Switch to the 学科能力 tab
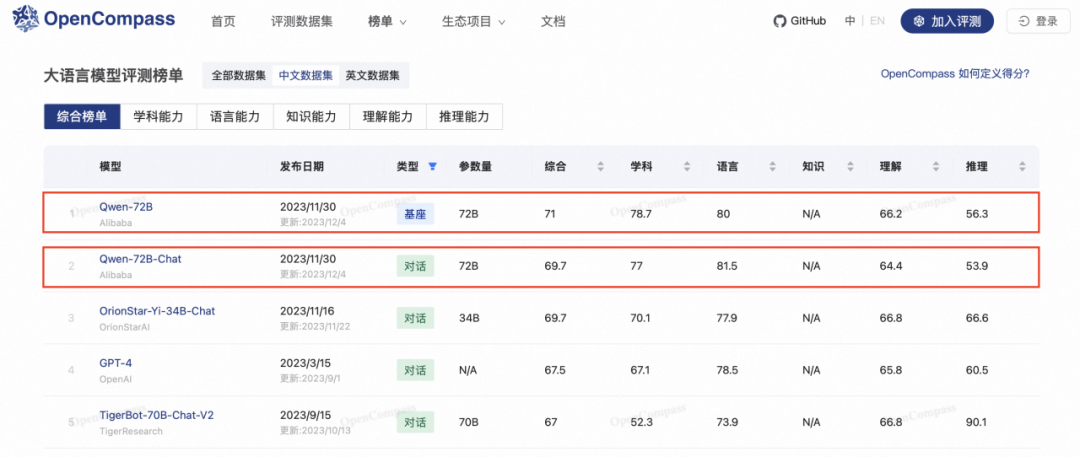Viewport: 1080px width, 457px height. (x=158, y=116)
